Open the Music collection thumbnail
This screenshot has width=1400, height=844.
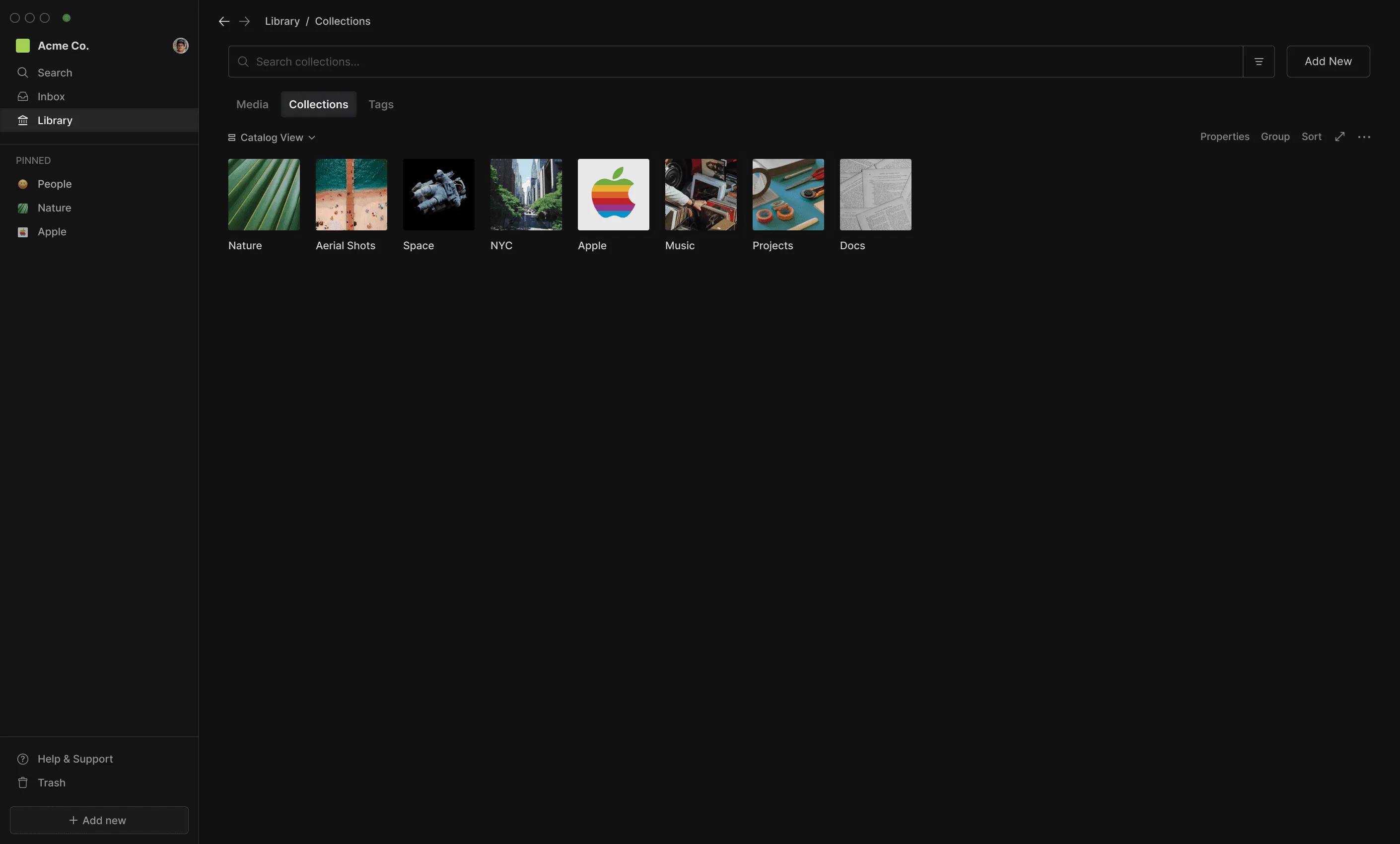click(700, 195)
